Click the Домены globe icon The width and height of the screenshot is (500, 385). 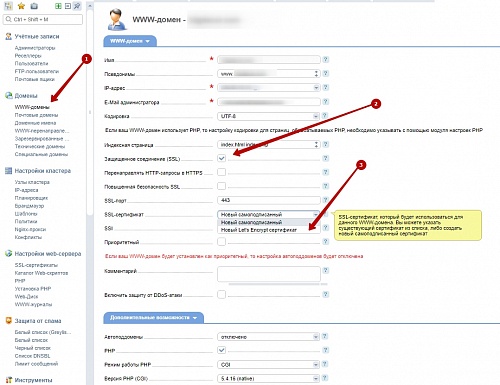point(9,96)
